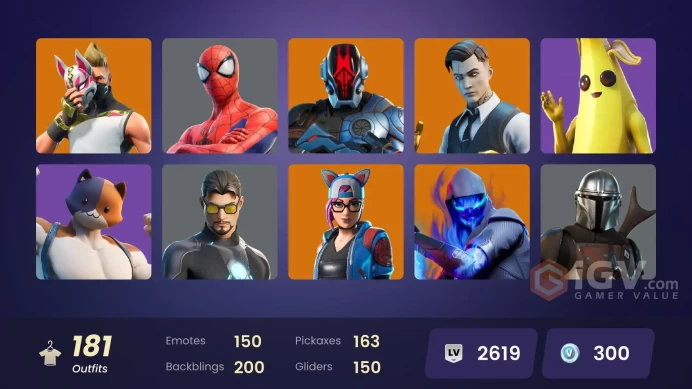Open the blue flame hooded outfit thumbnail

(472, 222)
